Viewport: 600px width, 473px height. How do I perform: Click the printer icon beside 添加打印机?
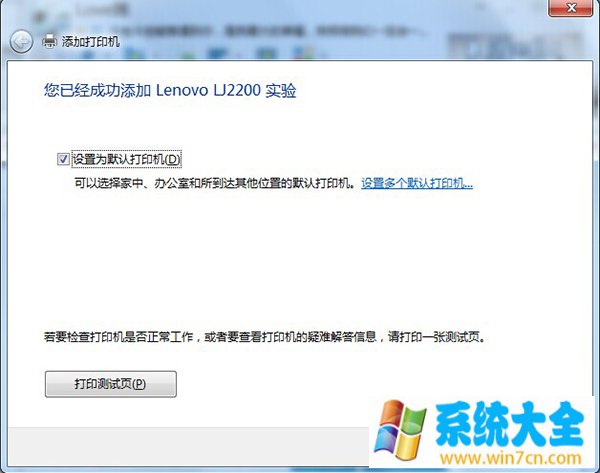click(x=49, y=41)
